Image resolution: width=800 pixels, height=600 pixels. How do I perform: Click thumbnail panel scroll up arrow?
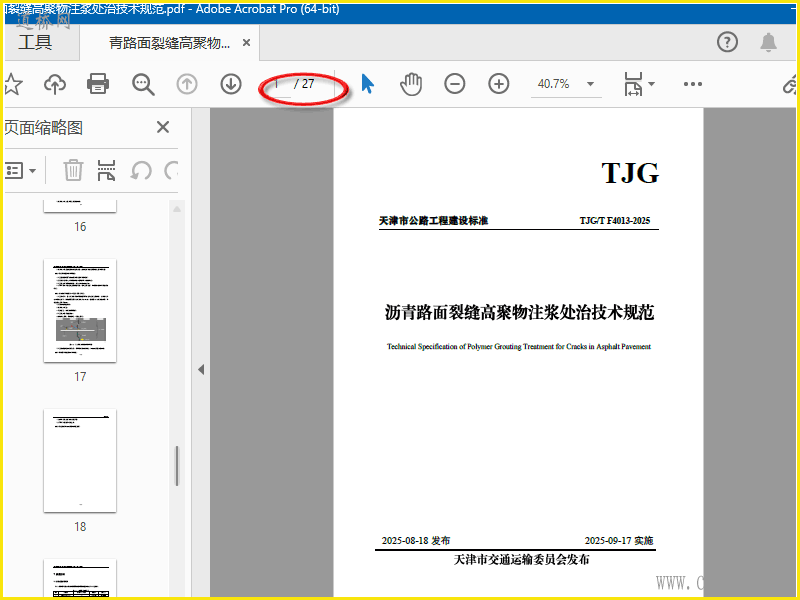coord(177,209)
